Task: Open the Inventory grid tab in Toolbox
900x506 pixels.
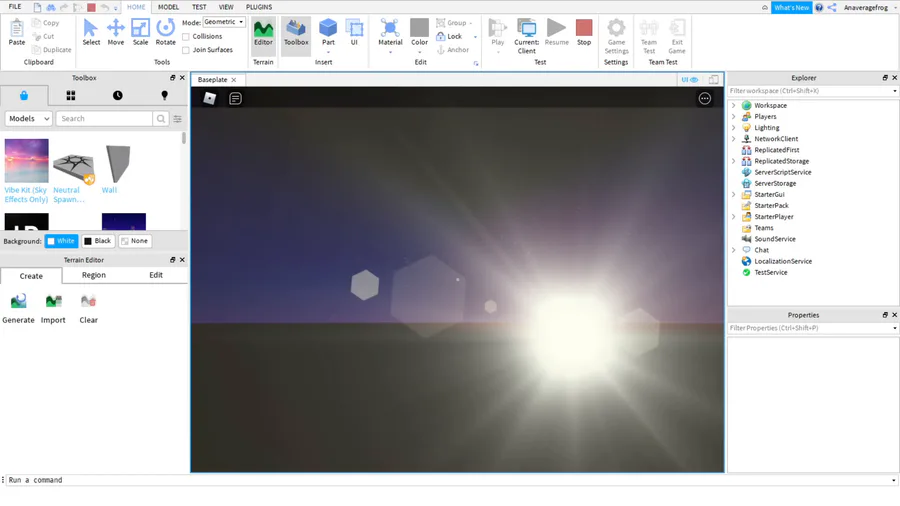Action: [71, 95]
